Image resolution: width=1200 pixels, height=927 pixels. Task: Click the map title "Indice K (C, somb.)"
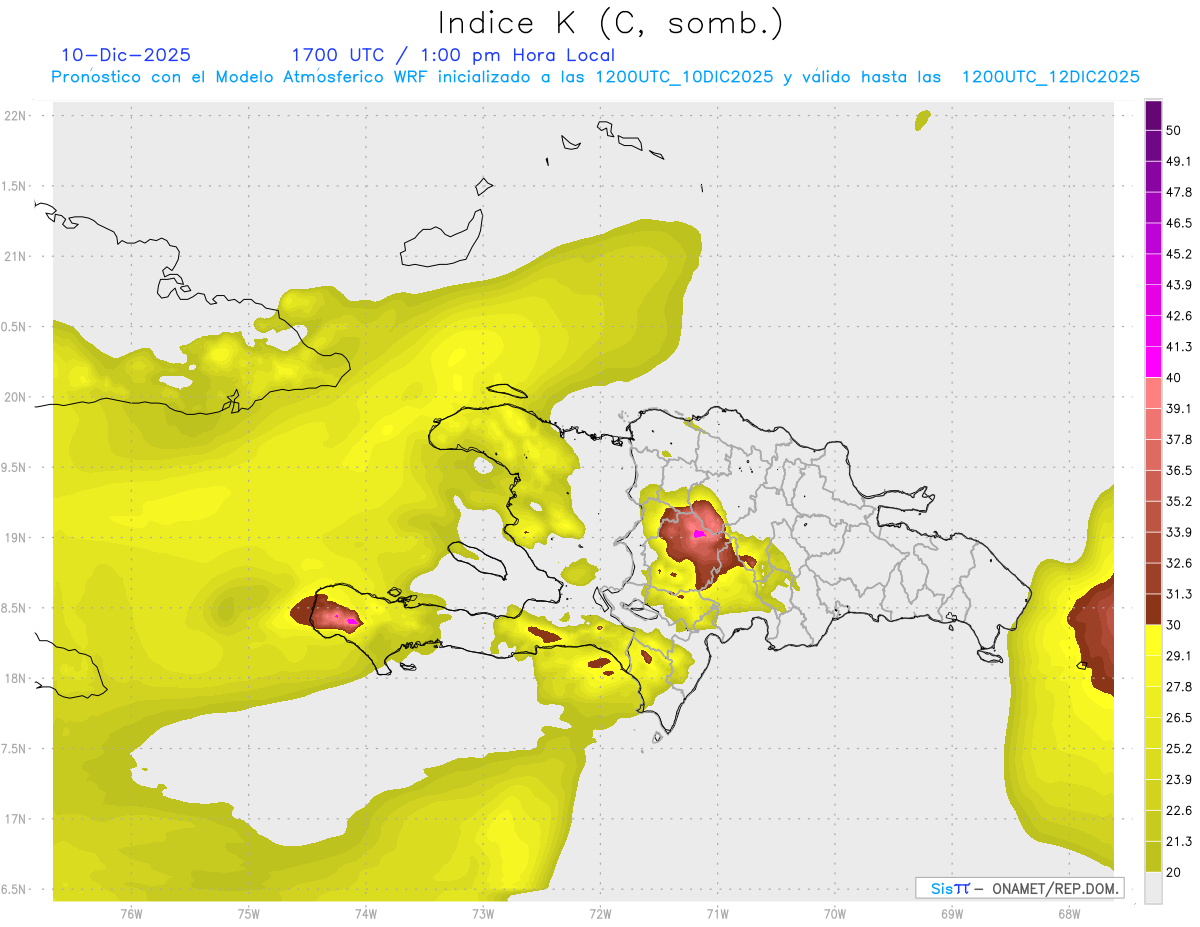tap(611, 23)
